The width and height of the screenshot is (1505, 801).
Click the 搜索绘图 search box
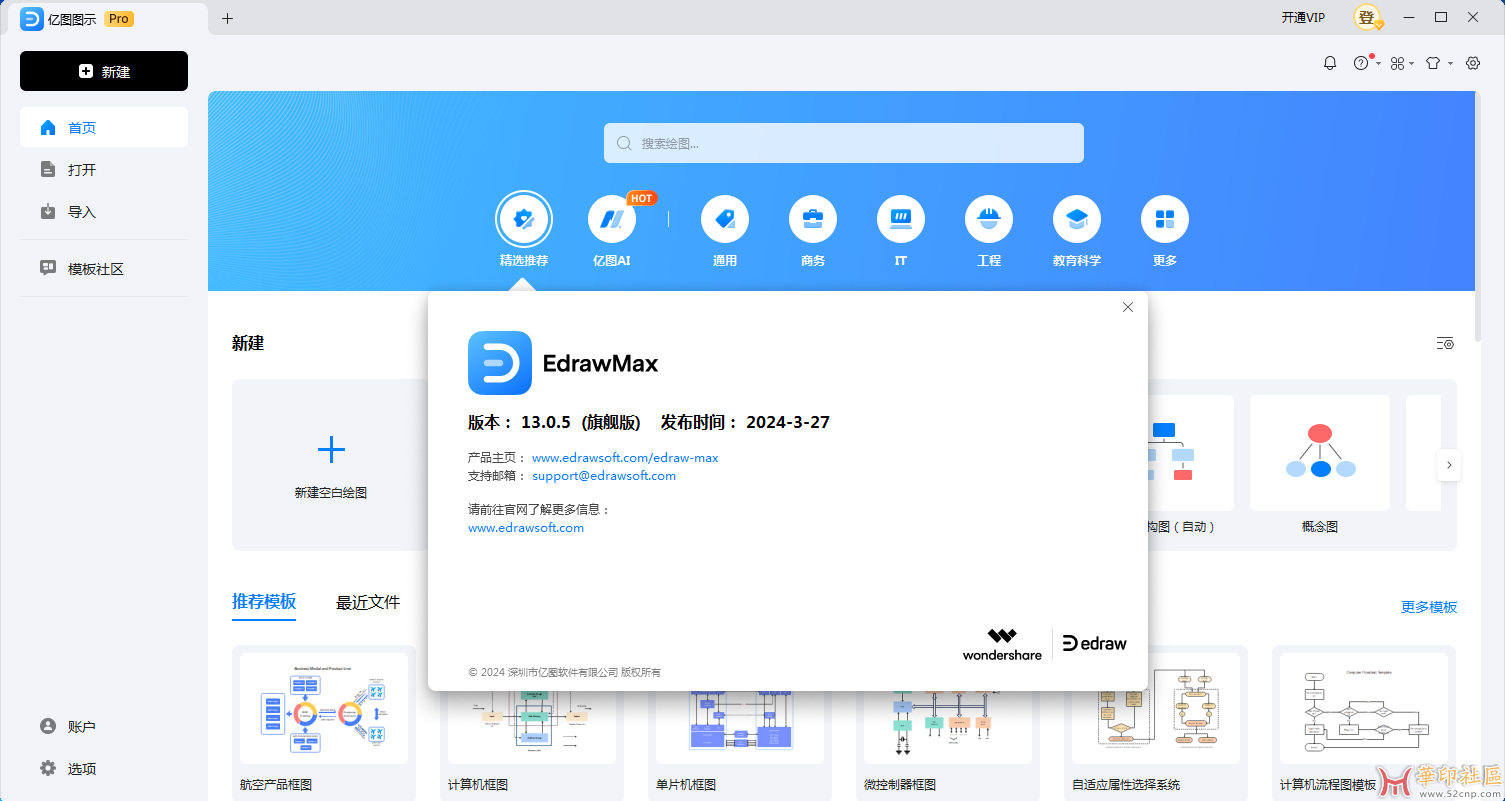[842, 142]
